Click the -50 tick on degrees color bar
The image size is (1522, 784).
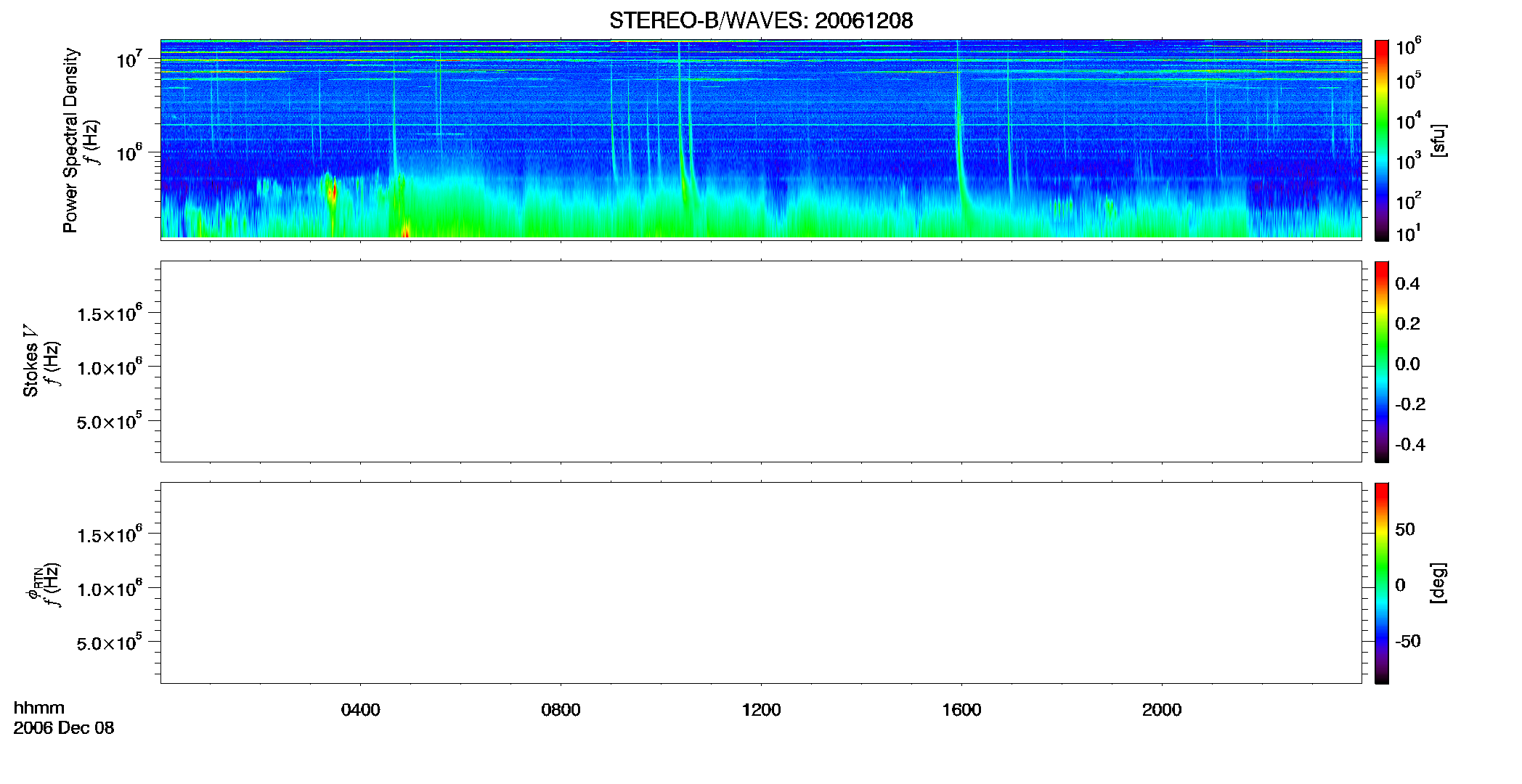click(x=1407, y=642)
